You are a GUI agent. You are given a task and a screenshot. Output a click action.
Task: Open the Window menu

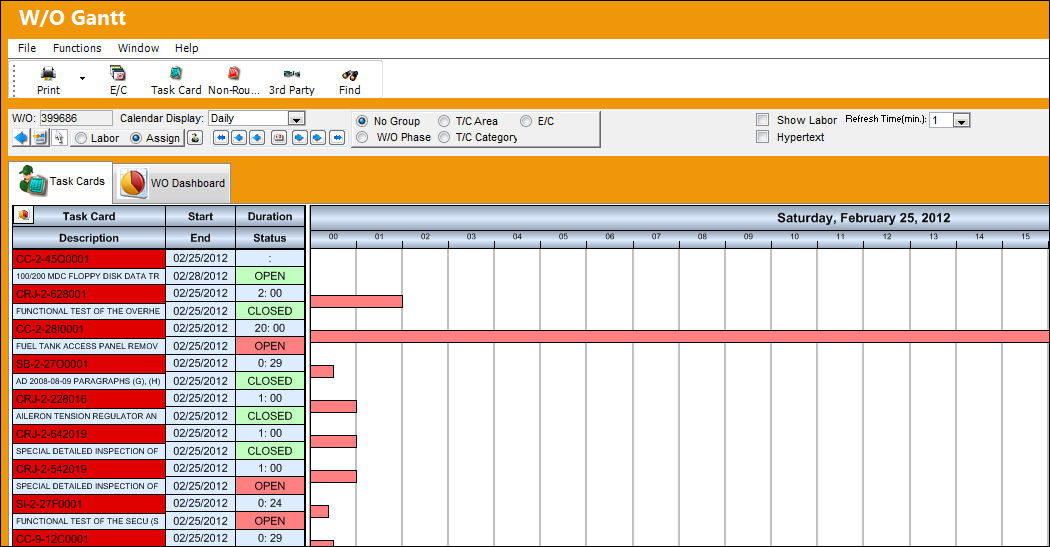pos(138,48)
